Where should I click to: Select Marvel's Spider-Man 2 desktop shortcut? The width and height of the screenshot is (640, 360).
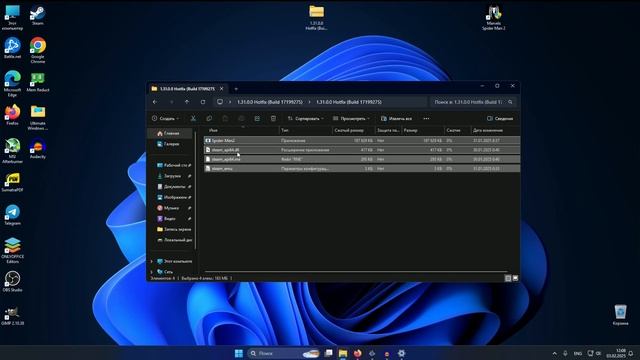tap(493, 18)
